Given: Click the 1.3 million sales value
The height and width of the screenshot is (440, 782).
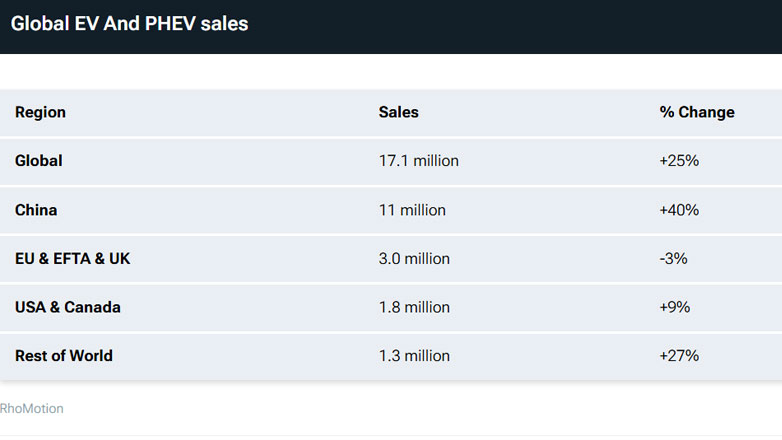Looking at the screenshot, I should (x=414, y=356).
